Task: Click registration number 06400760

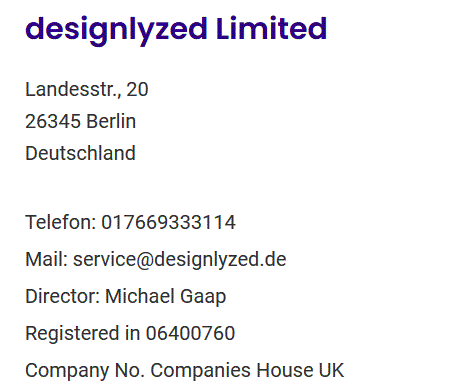Action: (190, 333)
